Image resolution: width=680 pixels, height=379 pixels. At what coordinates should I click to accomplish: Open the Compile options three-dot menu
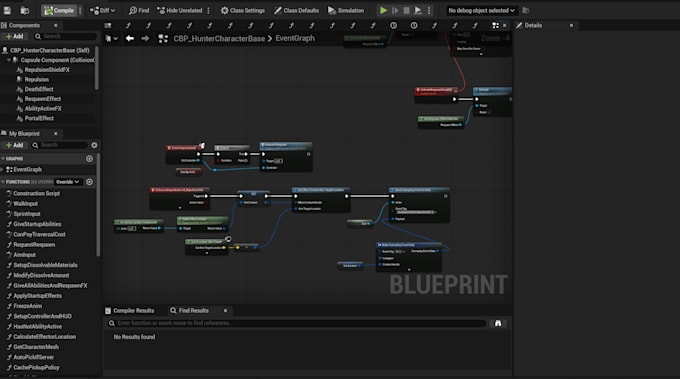click(80, 10)
